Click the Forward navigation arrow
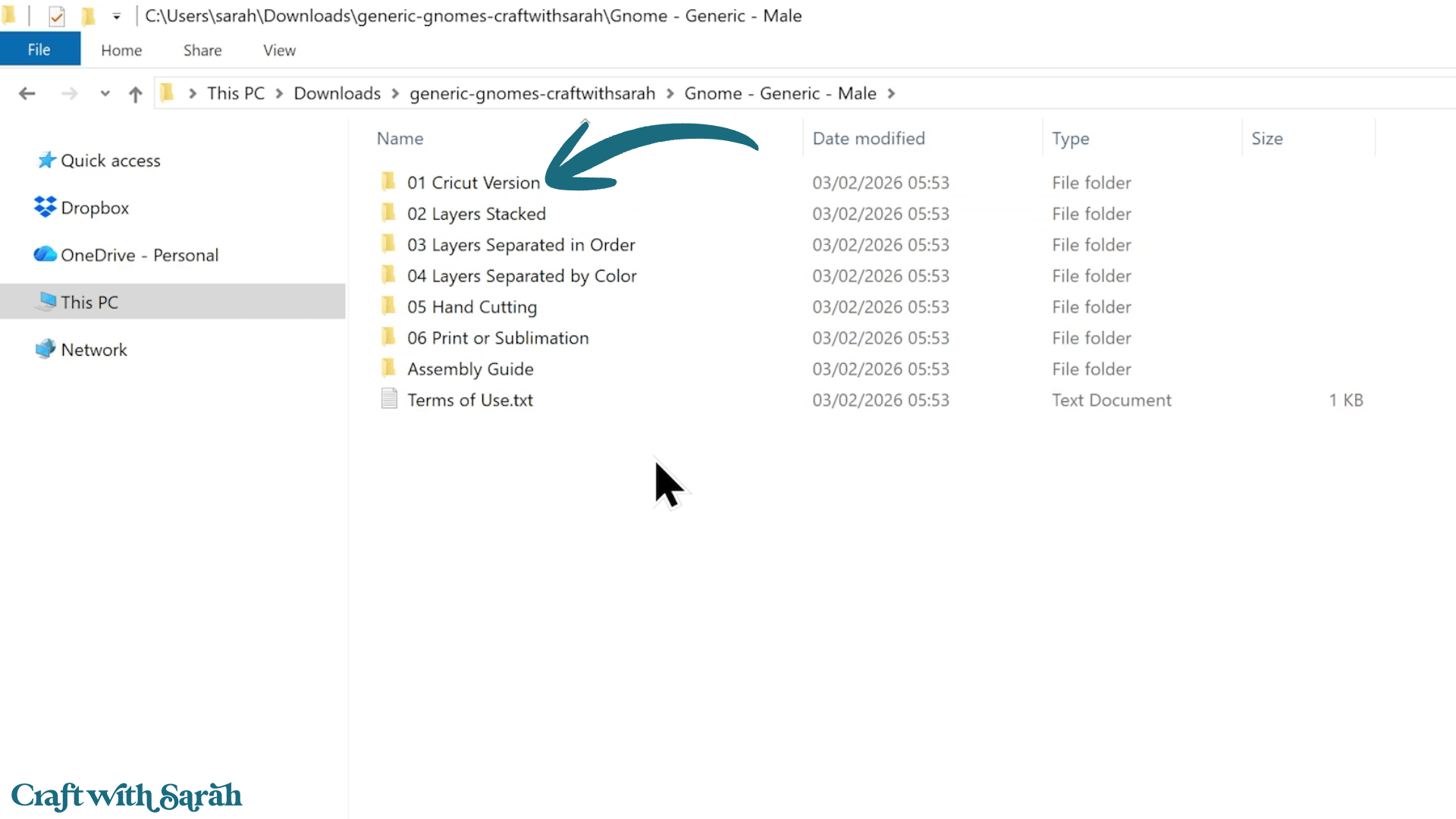The width and height of the screenshot is (1456, 819). (x=69, y=93)
